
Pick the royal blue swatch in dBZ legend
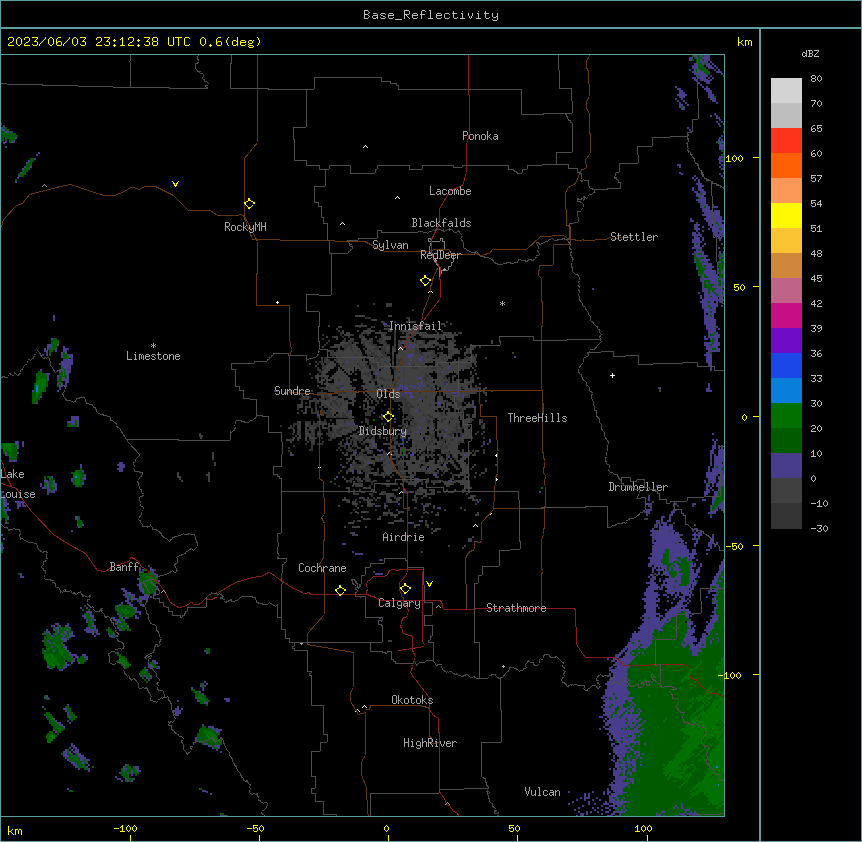786,365
